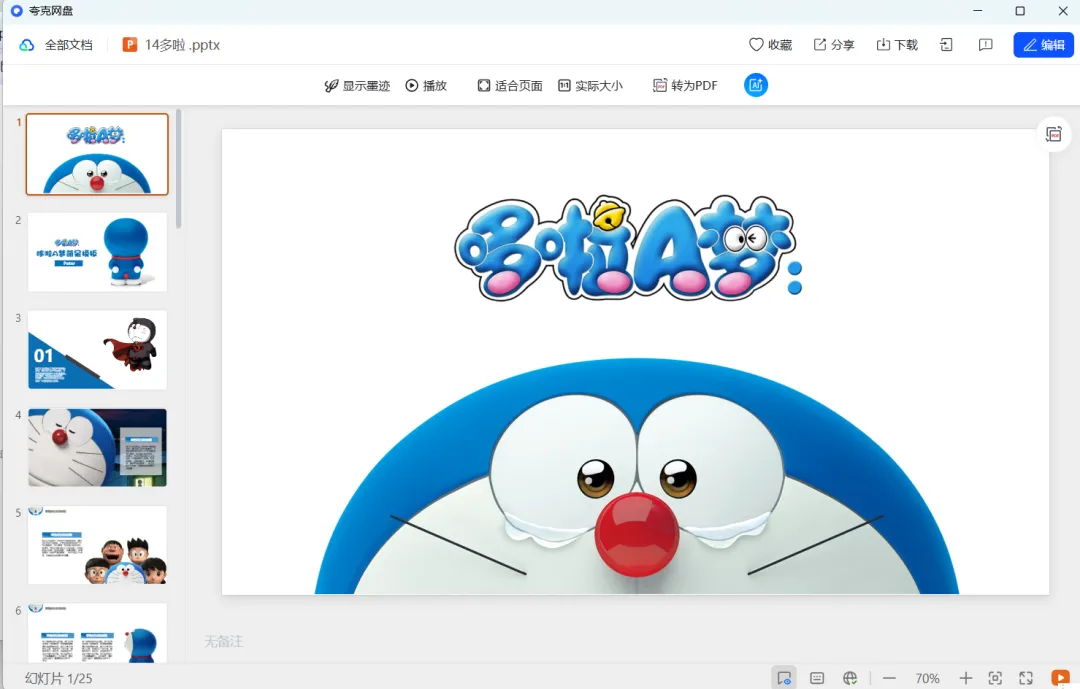
Task: Zoom in with the plus button
Action: pos(966,679)
